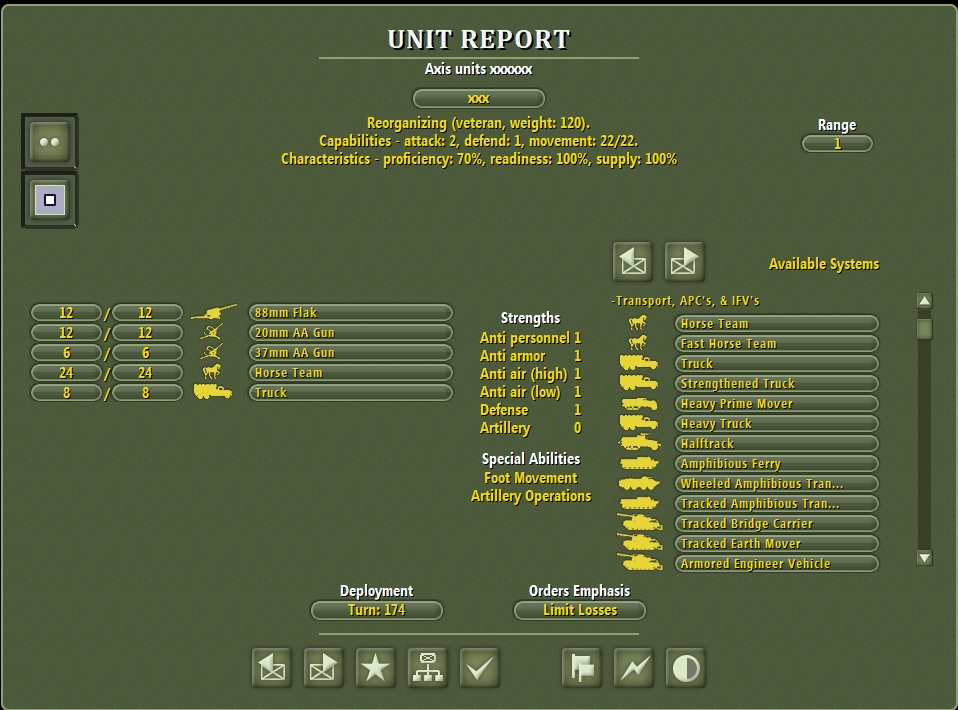The width and height of the screenshot is (958, 710).
Task: Click the two-dot unit icon button
Action: pos(49,142)
